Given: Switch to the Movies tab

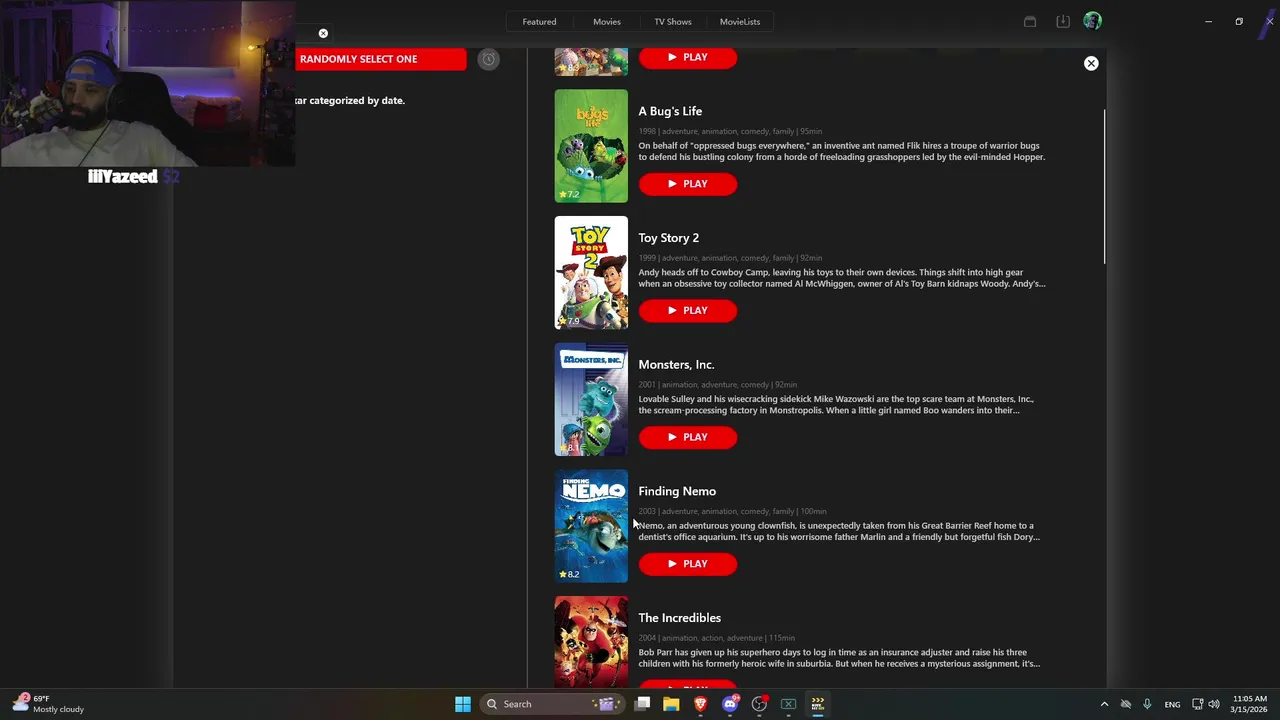Looking at the screenshot, I should (606, 22).
